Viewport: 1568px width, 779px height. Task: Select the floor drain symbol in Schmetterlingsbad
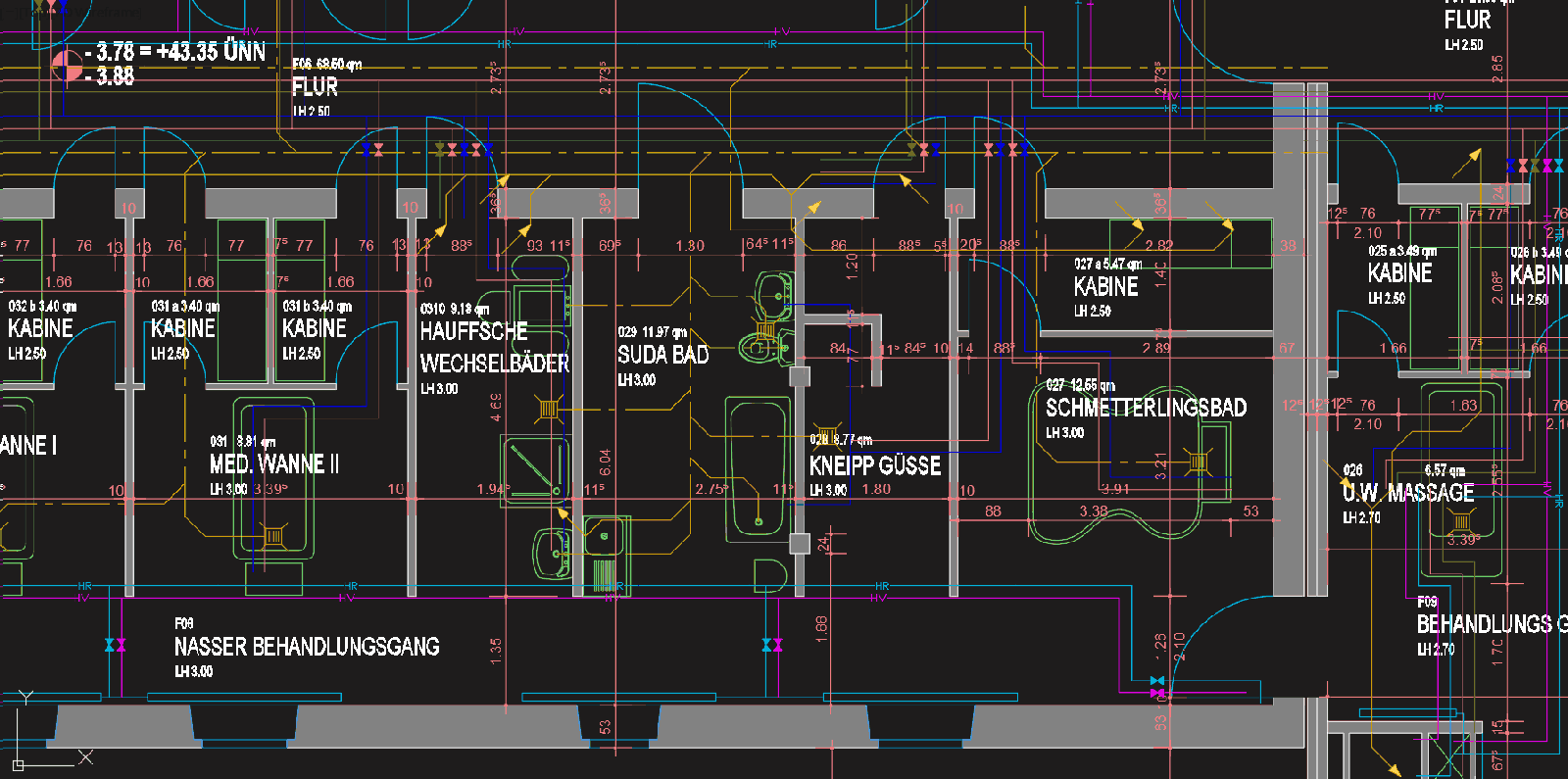[x=1198, y=463]
